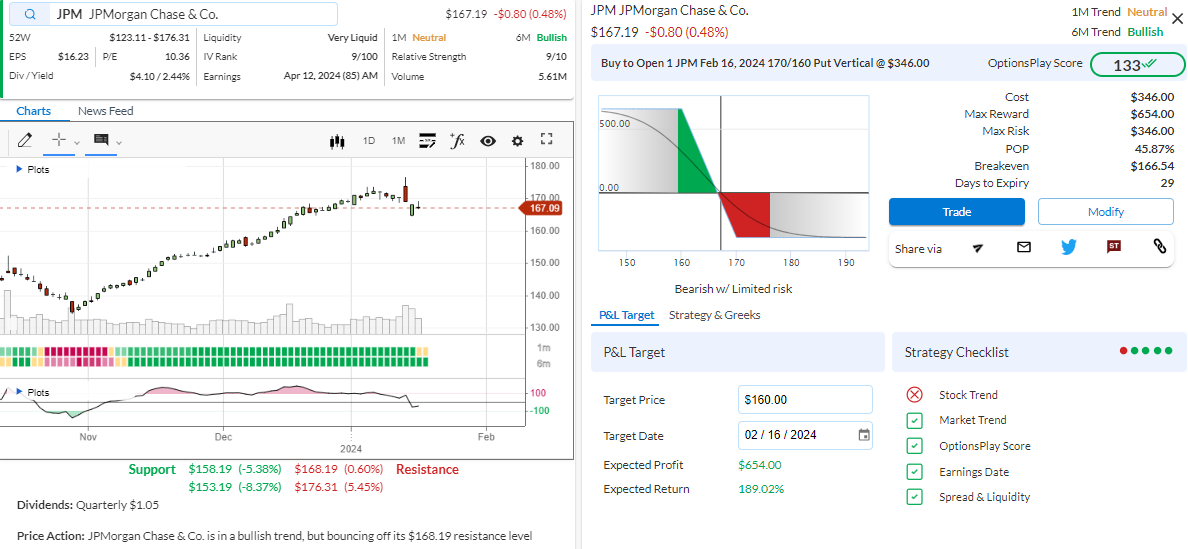
Task: Open chart settings gear icon
Action: click(x=517, y=141)
